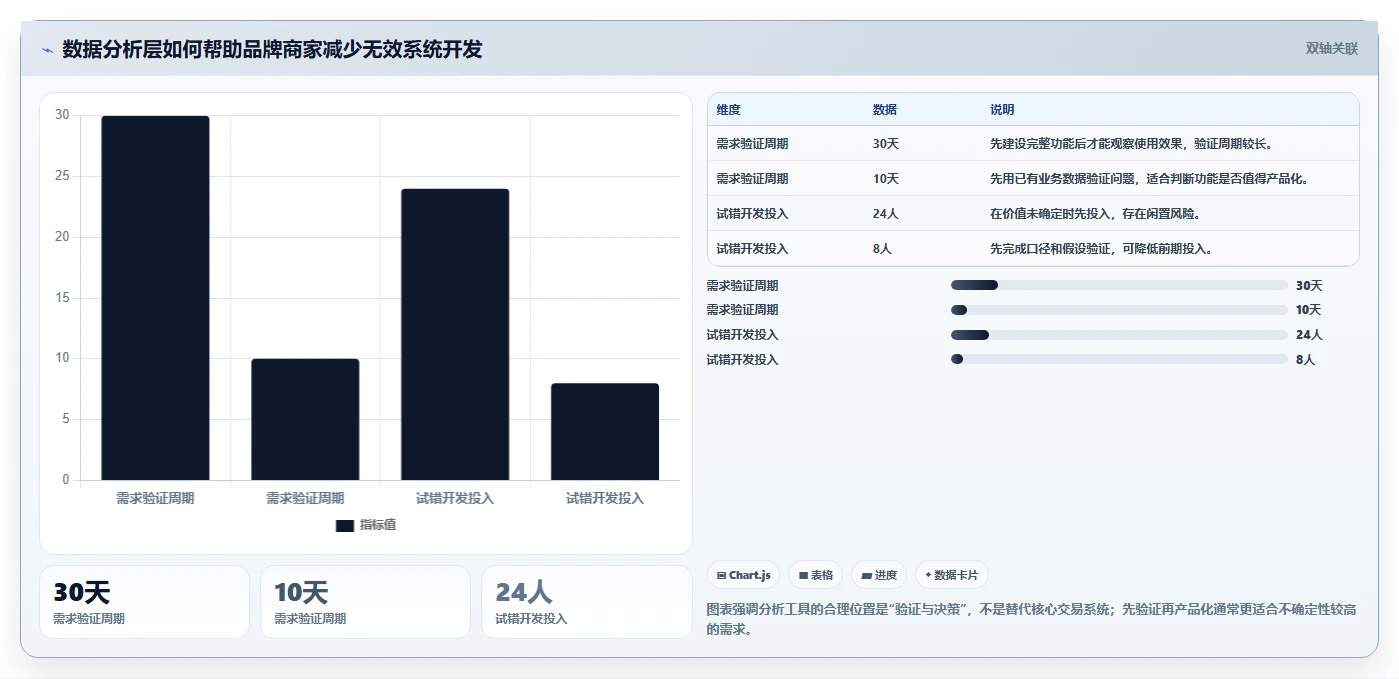
Task: Click the 说明 column header
Action: (x=1002, y=110)
